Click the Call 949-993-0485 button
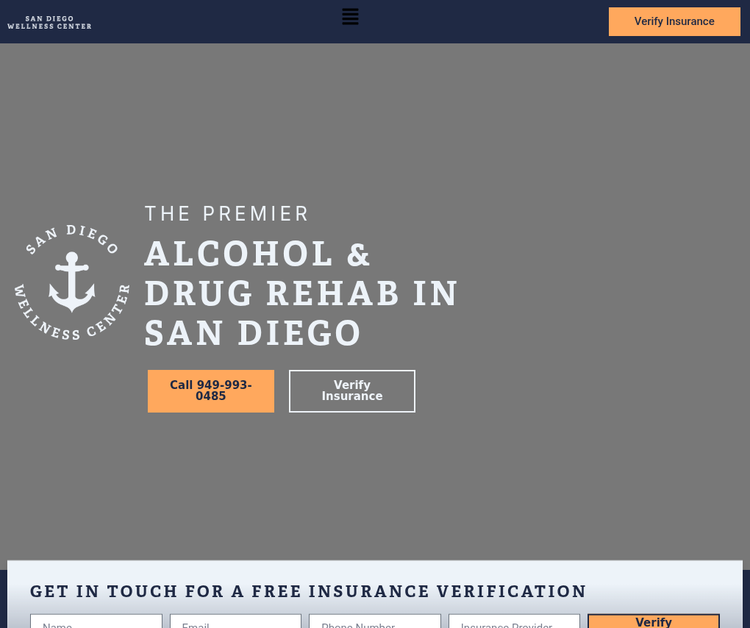This screenshot has width=750, height=628. coord(210,391)
